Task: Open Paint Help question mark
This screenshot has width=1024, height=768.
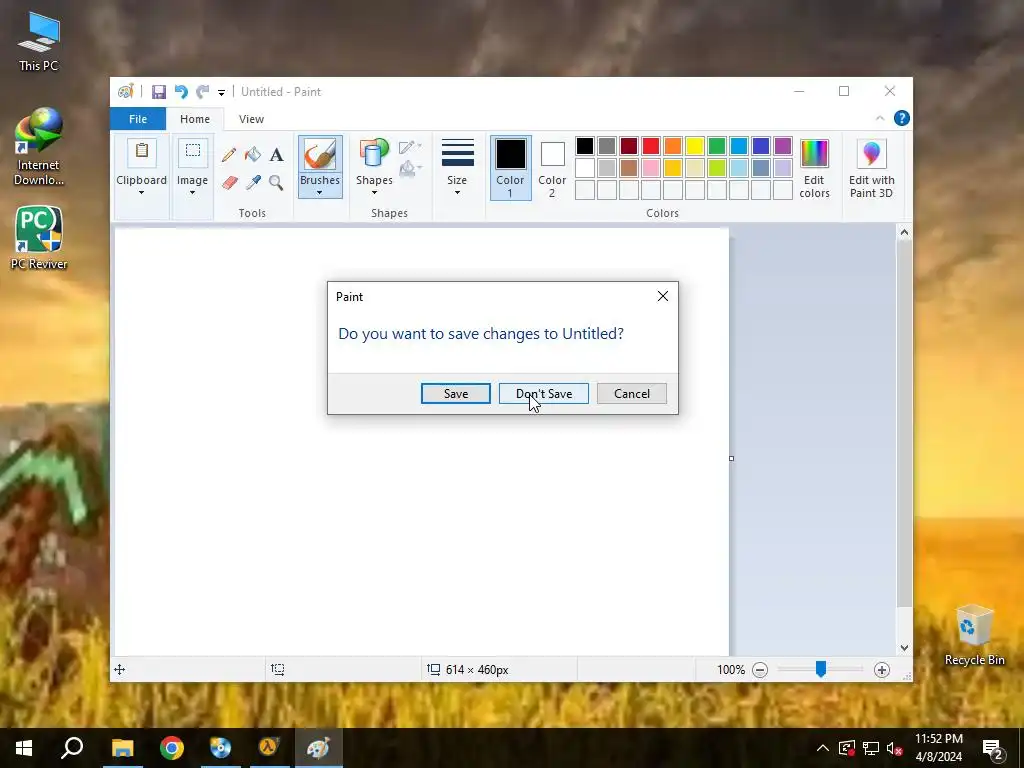Action: (901, 118)
